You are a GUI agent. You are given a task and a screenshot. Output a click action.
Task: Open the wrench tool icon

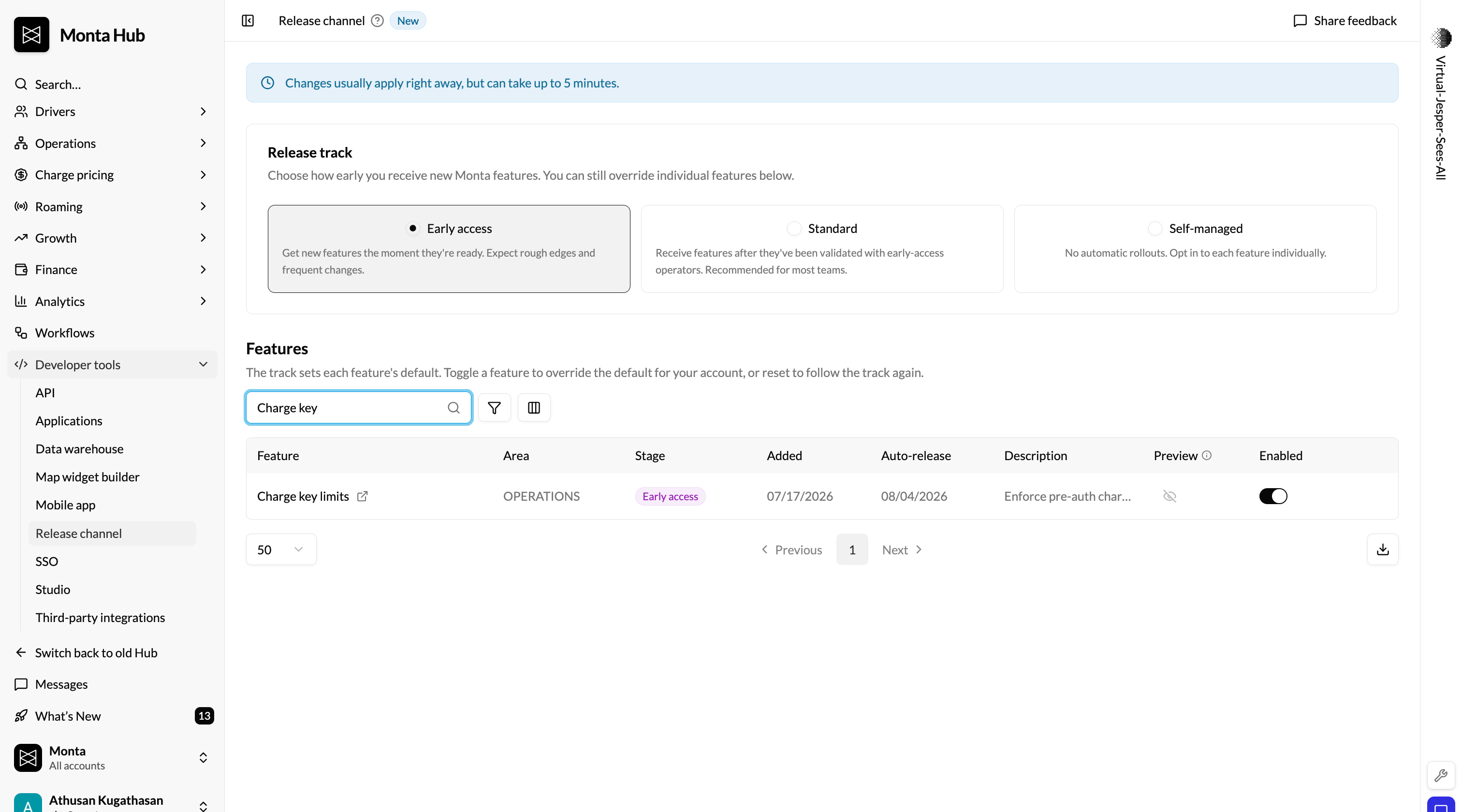(1441, 775)
